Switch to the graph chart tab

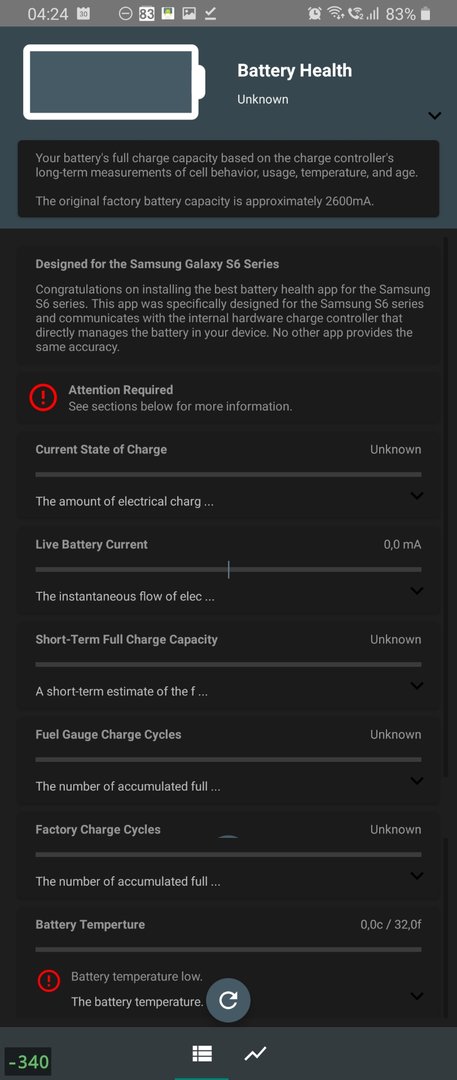[256, 1053]
